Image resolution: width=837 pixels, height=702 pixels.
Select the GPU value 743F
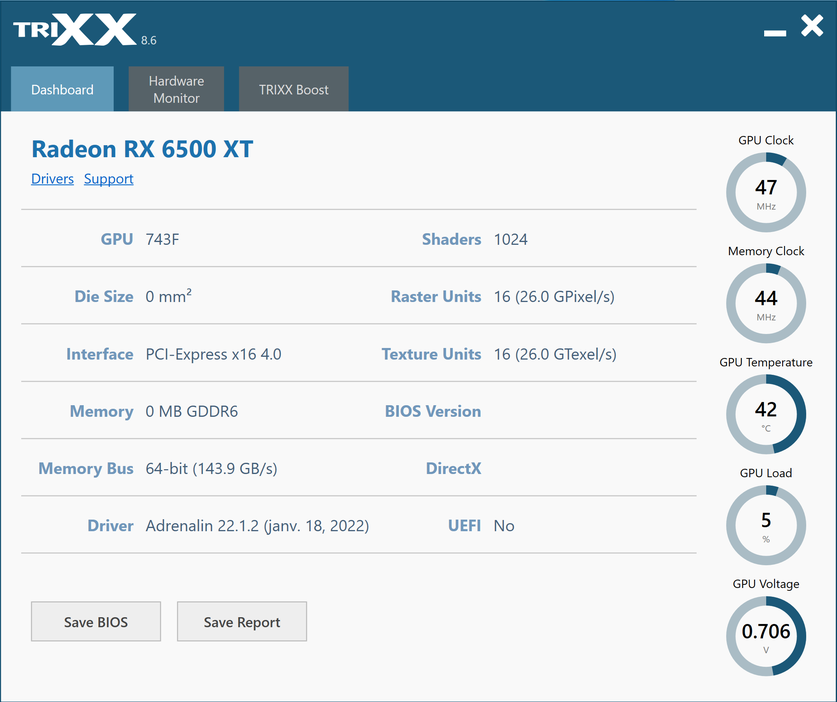coord(162,239)
